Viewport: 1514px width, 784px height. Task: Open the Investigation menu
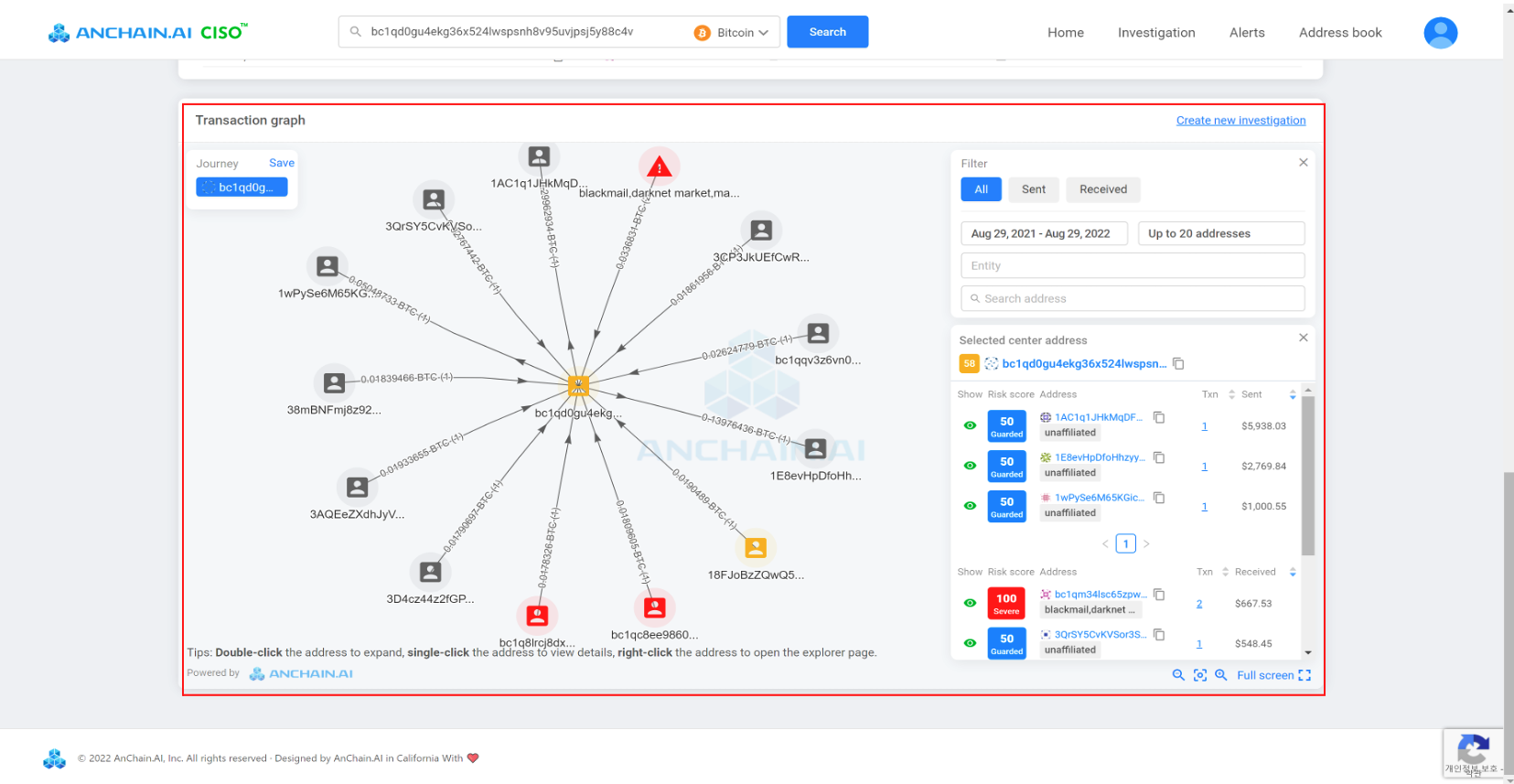click(1156, 32)
